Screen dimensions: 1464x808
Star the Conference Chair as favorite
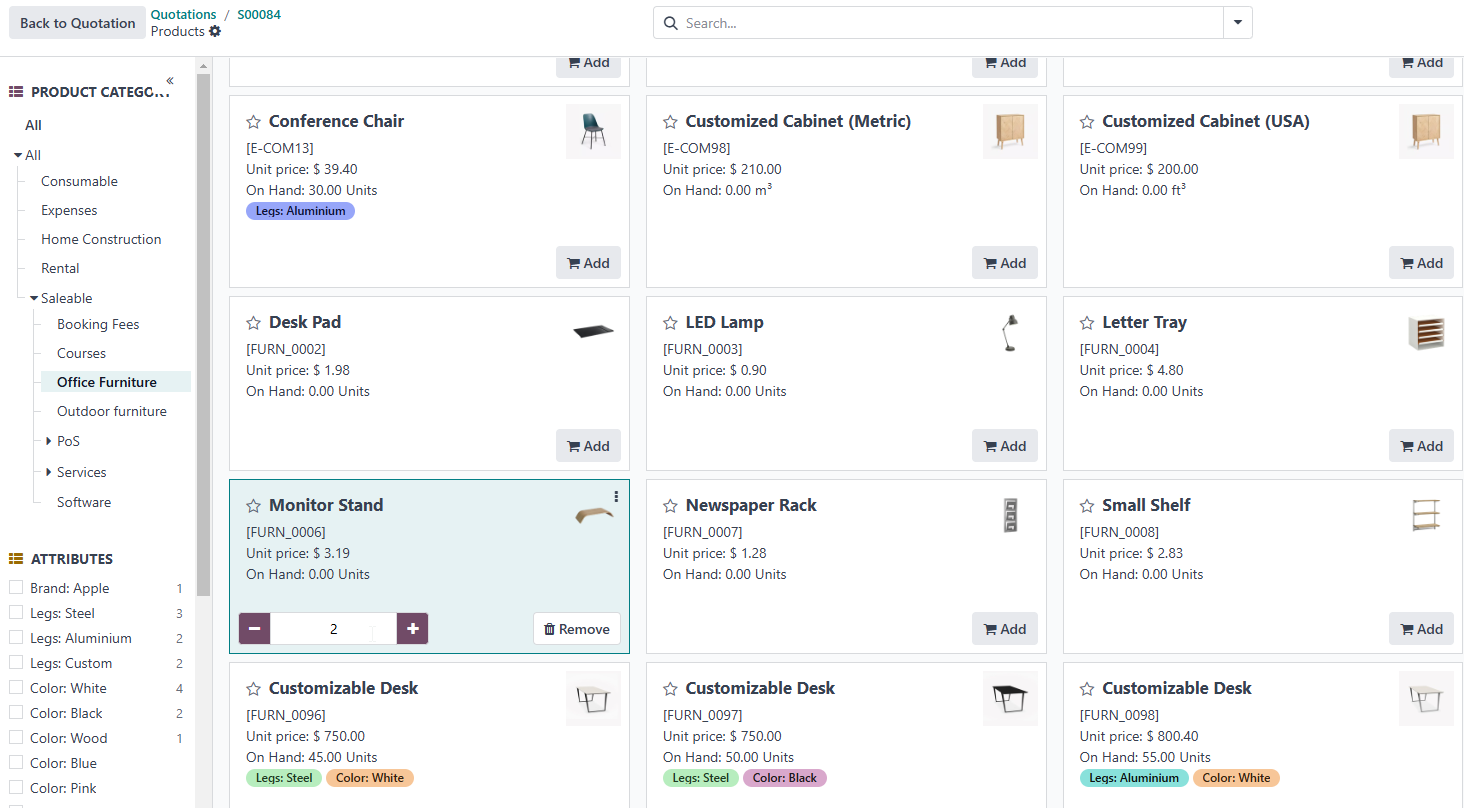point(253,122)
